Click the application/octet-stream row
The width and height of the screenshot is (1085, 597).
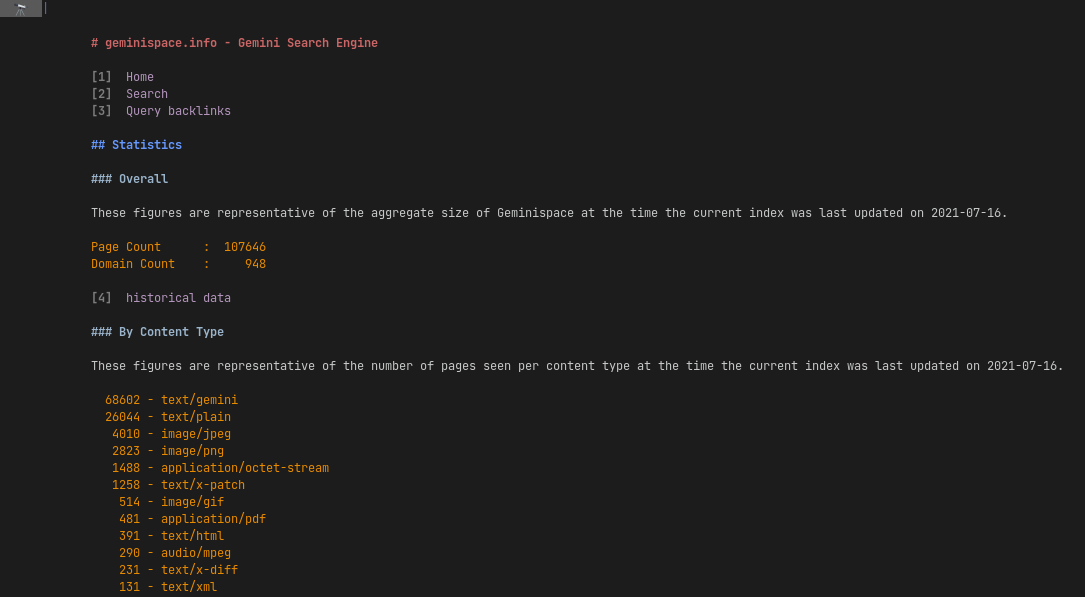click(x=220, y=468)
